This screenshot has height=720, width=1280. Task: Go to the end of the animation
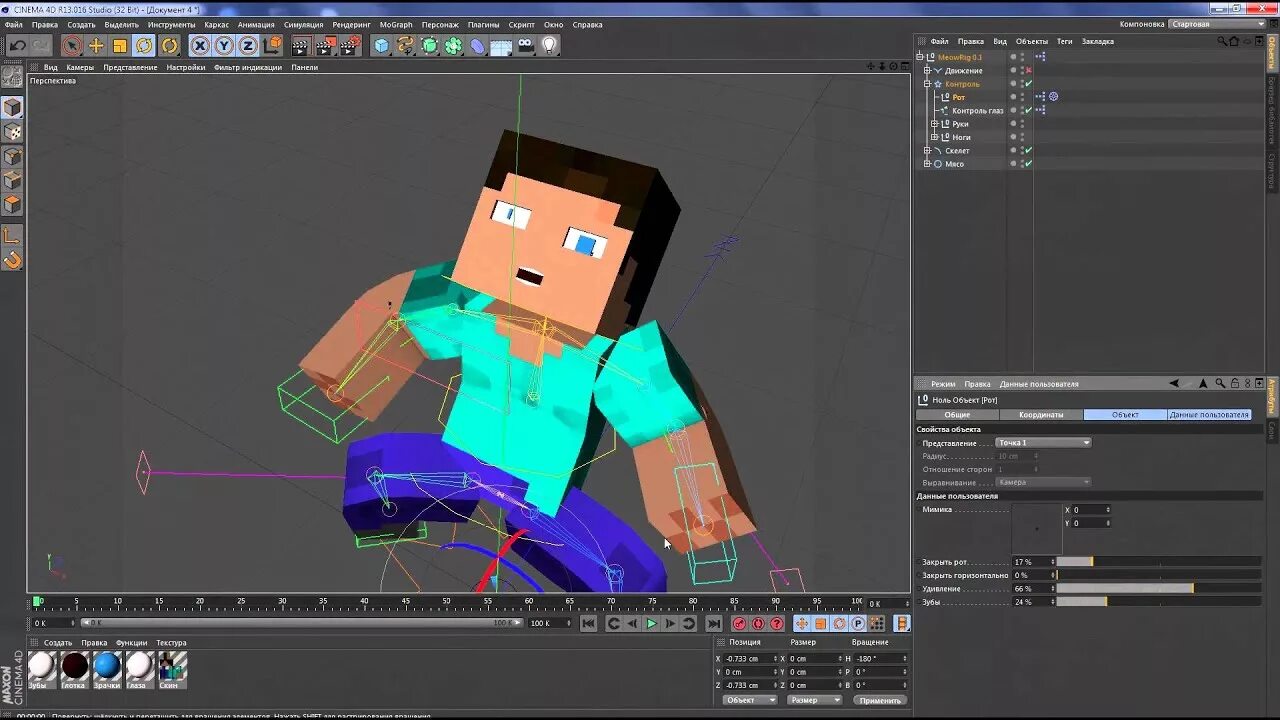coord(713,623)
